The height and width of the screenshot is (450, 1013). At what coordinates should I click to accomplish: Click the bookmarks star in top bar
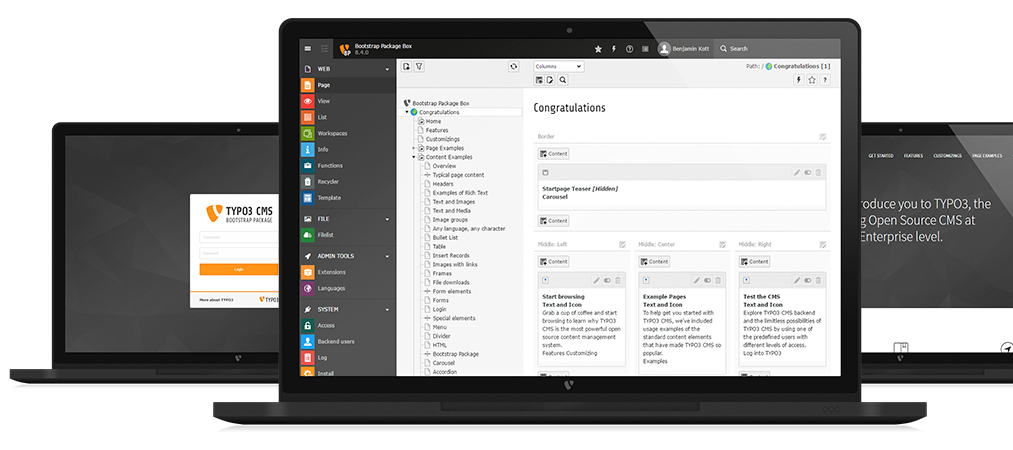[x=598, y=48]
